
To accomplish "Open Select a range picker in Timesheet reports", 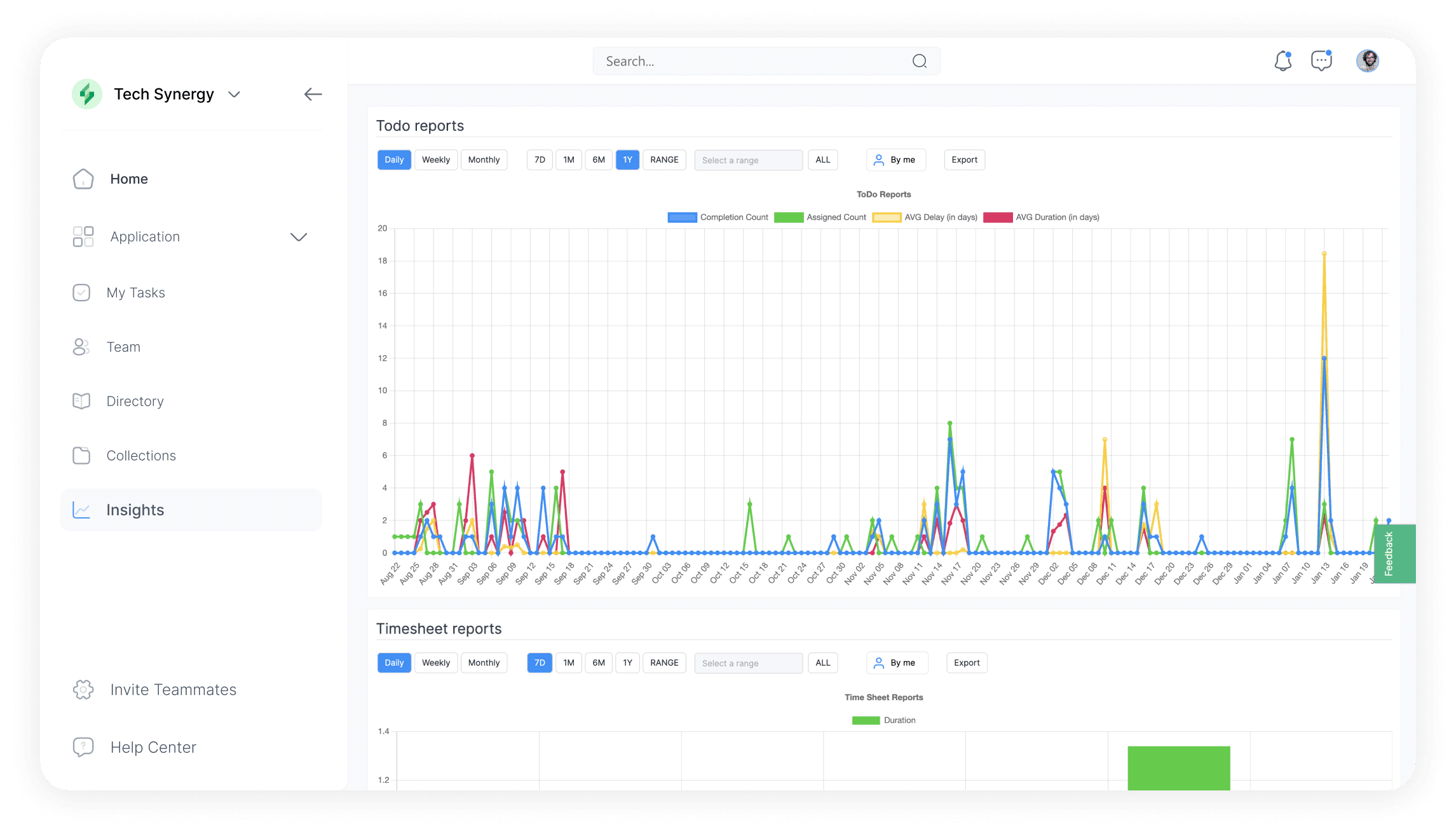I will tap(748, 663).
